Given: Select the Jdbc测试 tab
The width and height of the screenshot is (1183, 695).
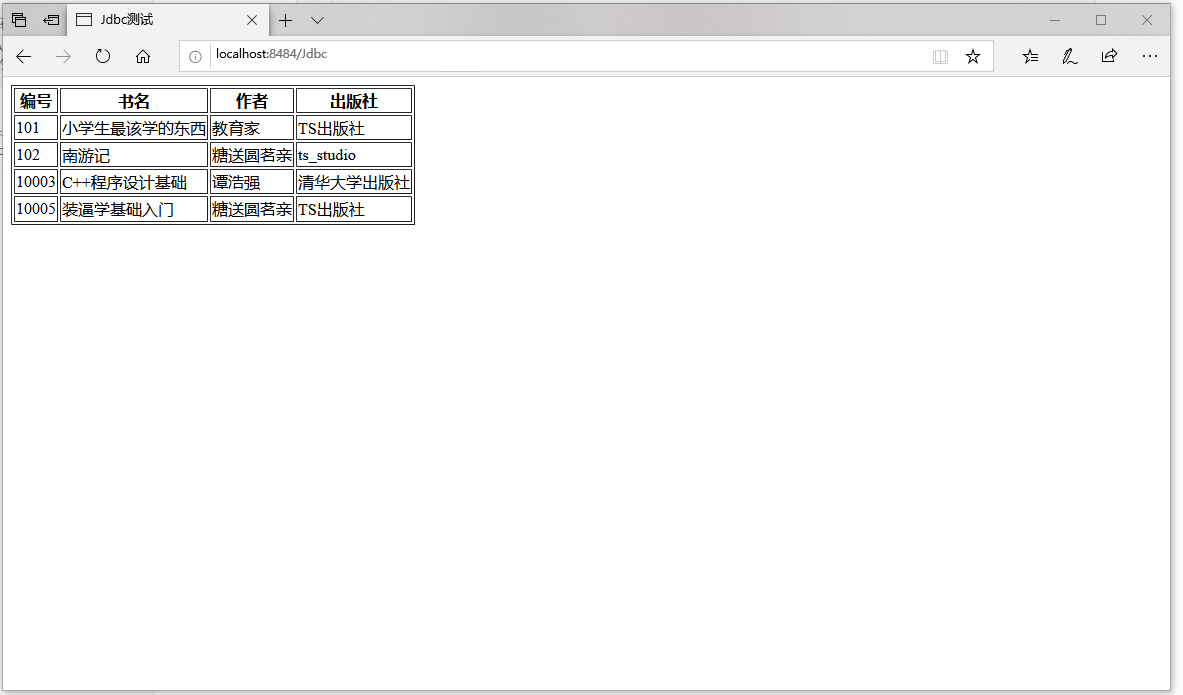Looking at the screenshot, I should 140,19.
